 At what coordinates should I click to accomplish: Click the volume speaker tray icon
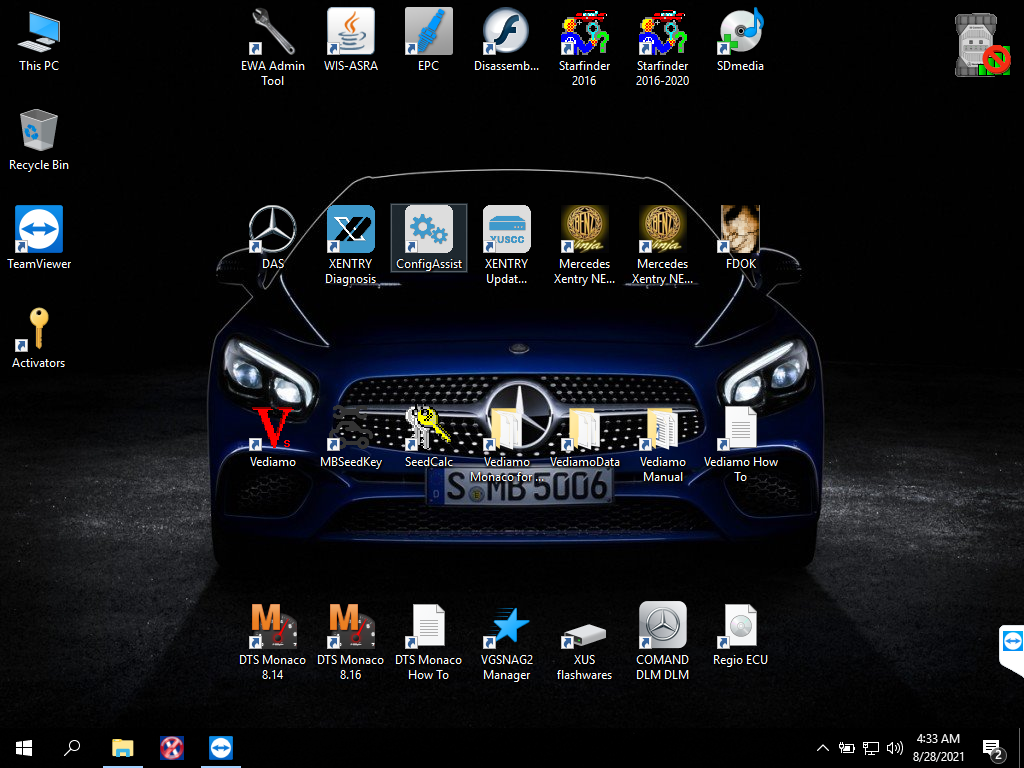(893, 747)
